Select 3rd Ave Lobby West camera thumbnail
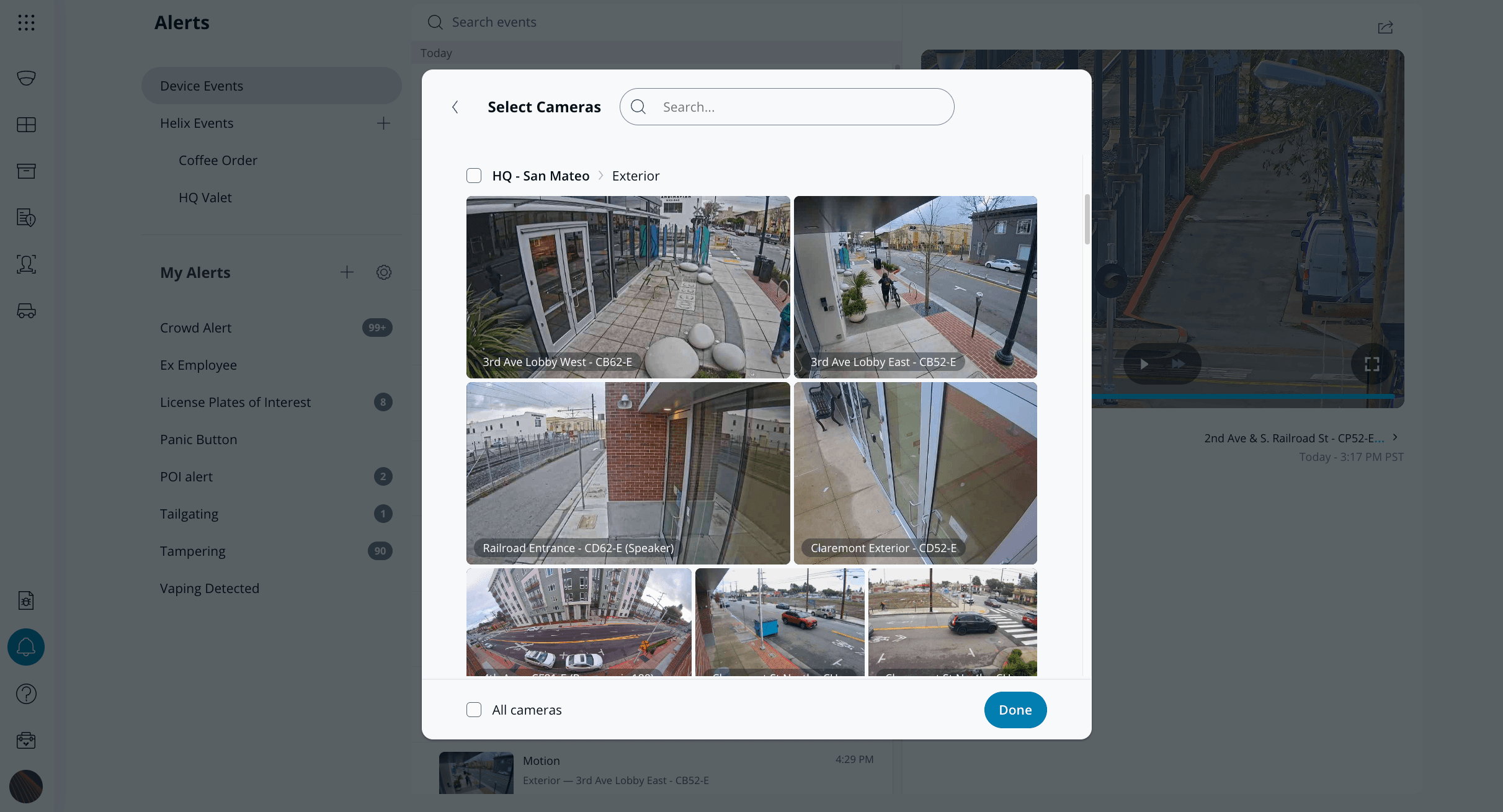Viewport: 1503px width, 812px height. pyautogui.click(x=628, y=287)
